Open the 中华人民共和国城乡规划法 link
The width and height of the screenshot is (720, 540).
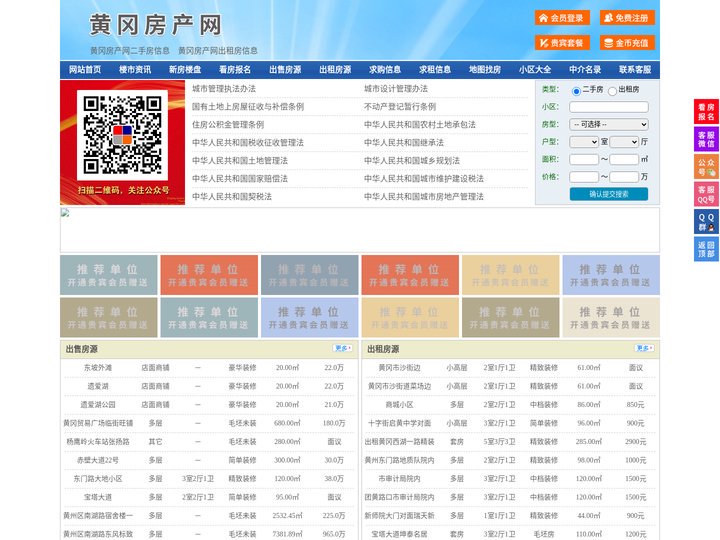point(412,160)
